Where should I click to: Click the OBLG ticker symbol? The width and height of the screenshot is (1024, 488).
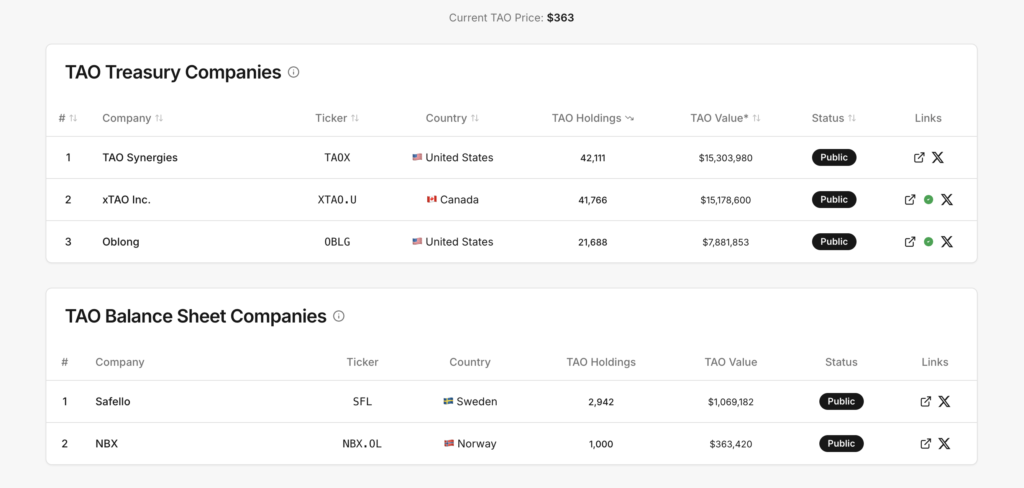pyautogui.click(x=337, y=242)
